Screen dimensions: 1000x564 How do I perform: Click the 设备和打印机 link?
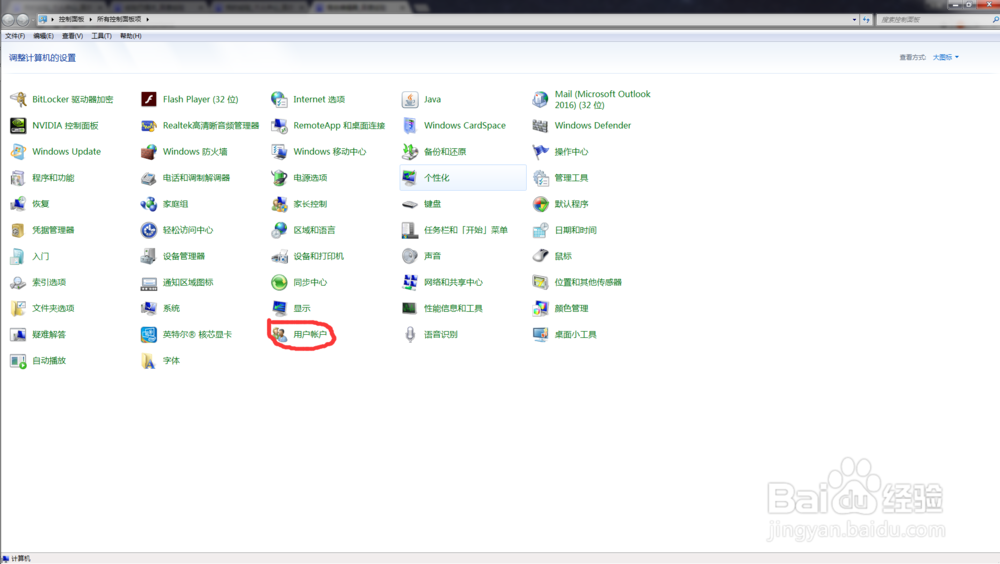click(318, 256)
